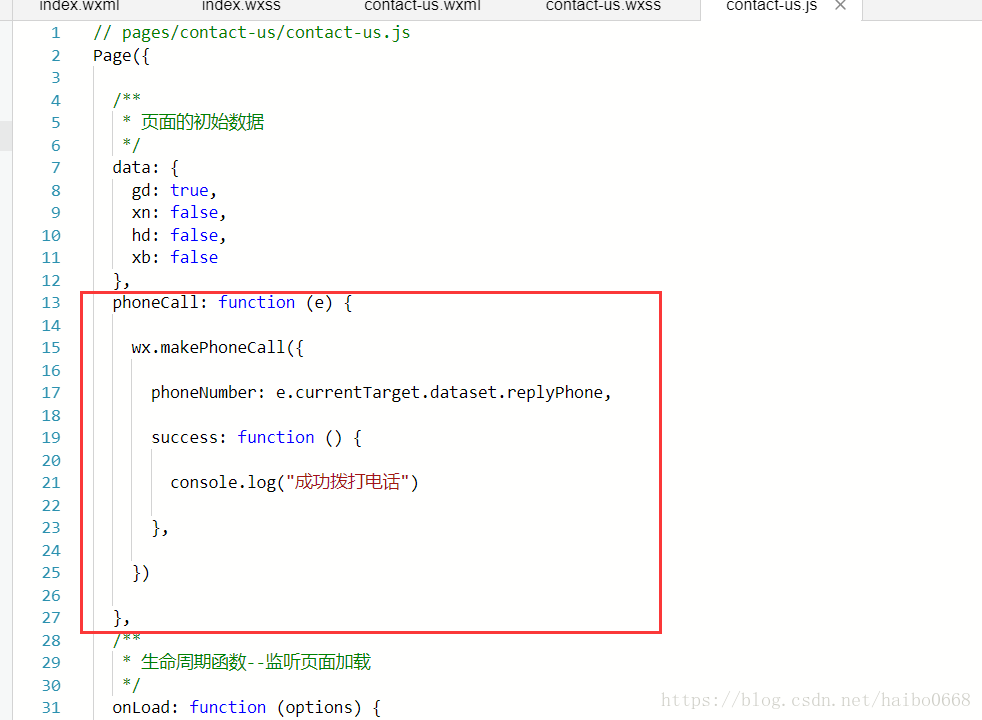982x720 pixels.
Task: Click line number 7 in gutter
Action: tap(56, 168)
